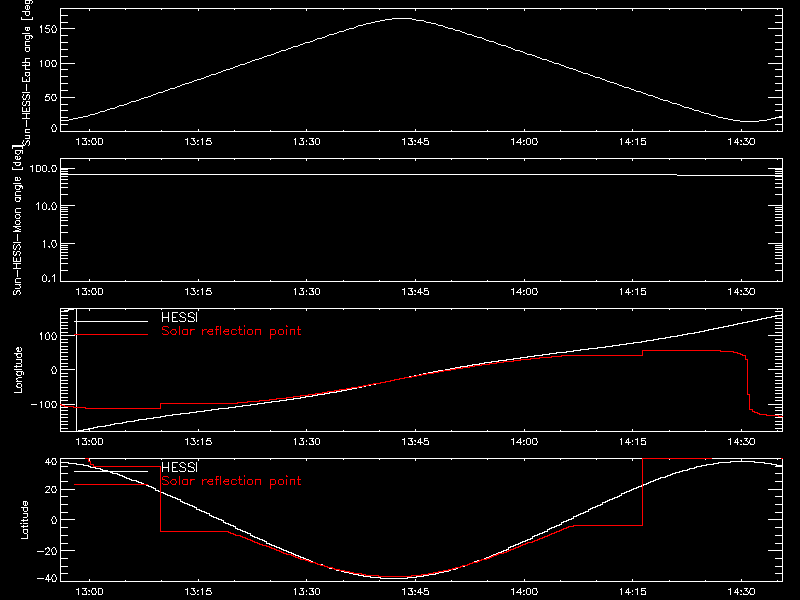Click 13:30 under the Latitude plot
Image resolution: width=800 pixels, height=600 pixels.
[307, 592]
